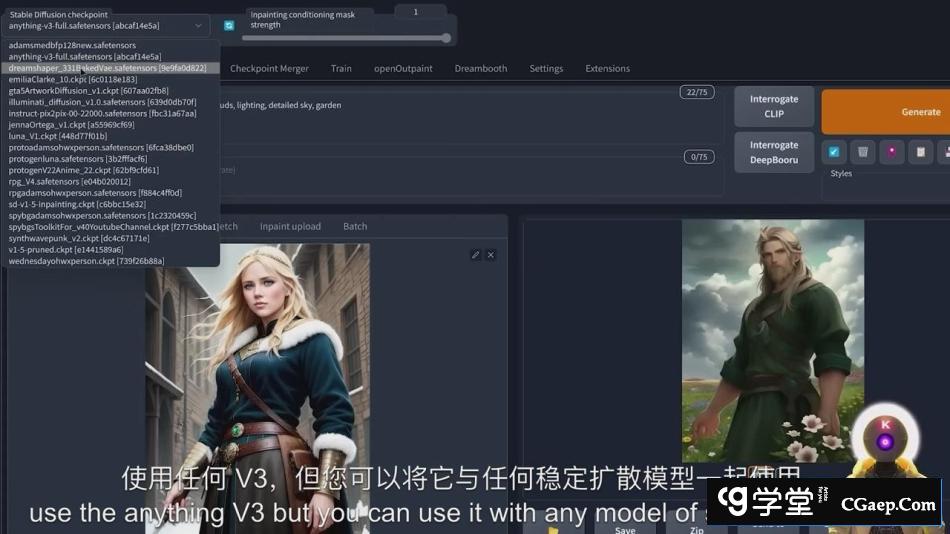Select dreamshaper_331BakedVae checkpoint from list
This screenshot has width=950, height=534.
pos(108,68)
